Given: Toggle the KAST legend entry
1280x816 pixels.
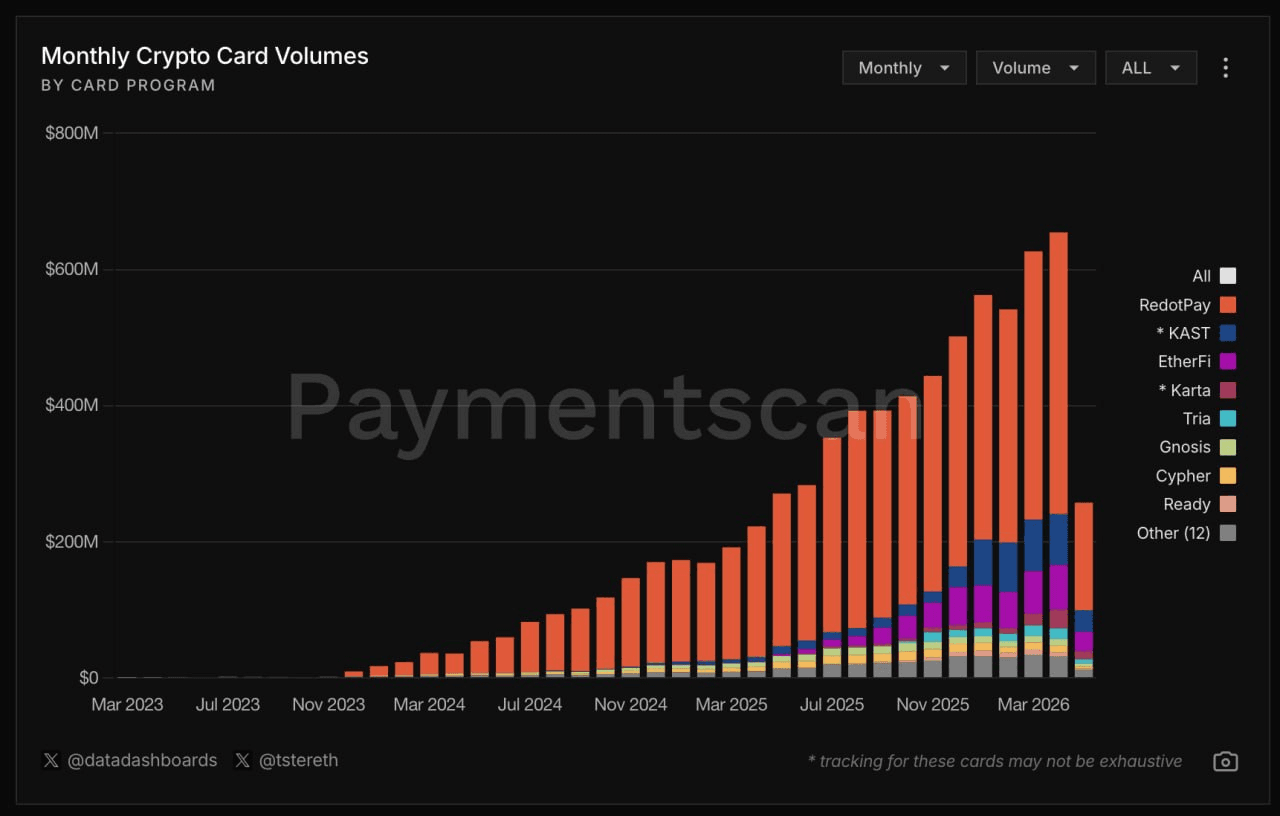Looking at the screenshot, I should pyautogui.click(x=1197, y=333).
